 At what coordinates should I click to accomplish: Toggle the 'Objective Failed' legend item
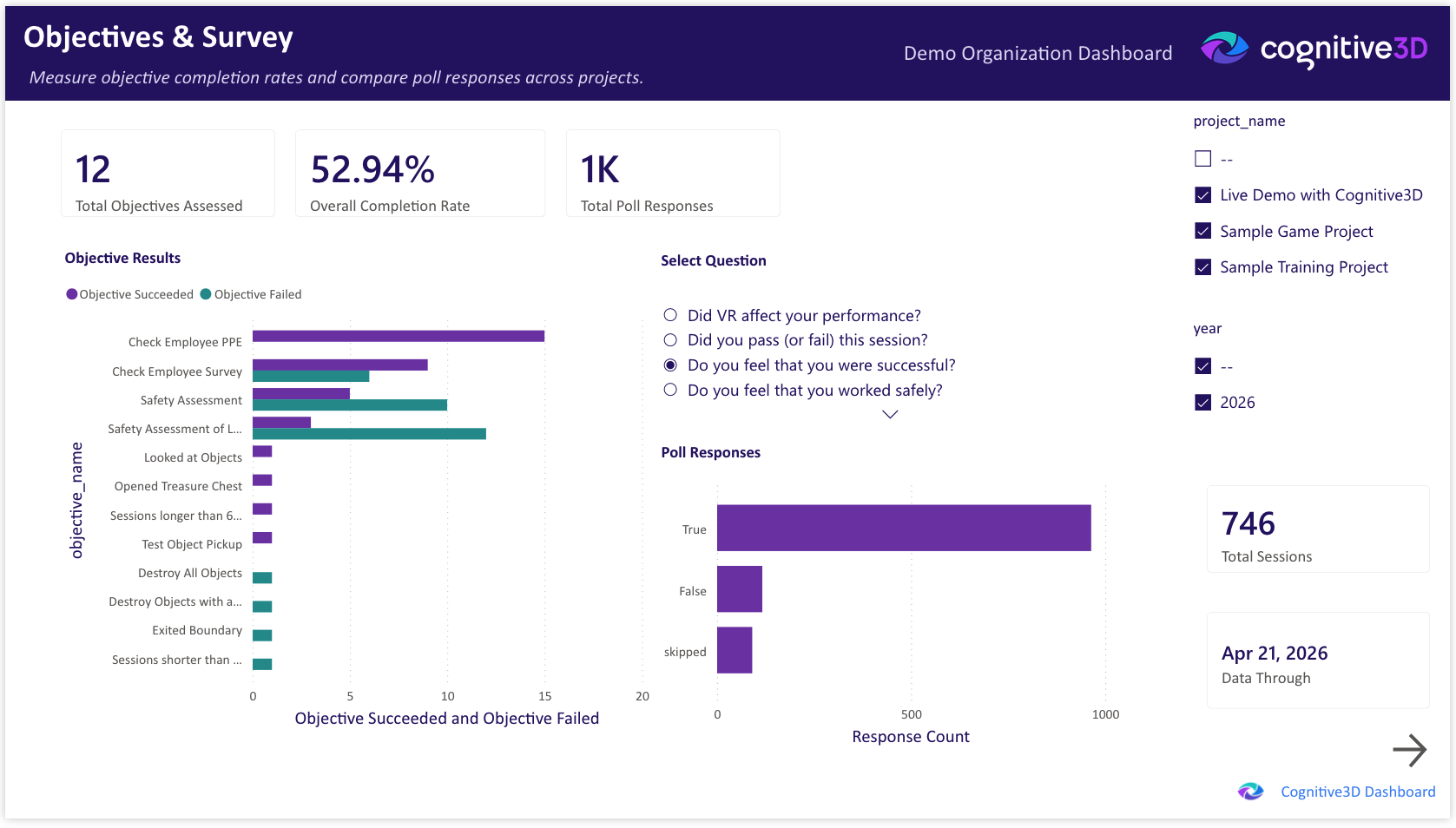click(250, 294)
